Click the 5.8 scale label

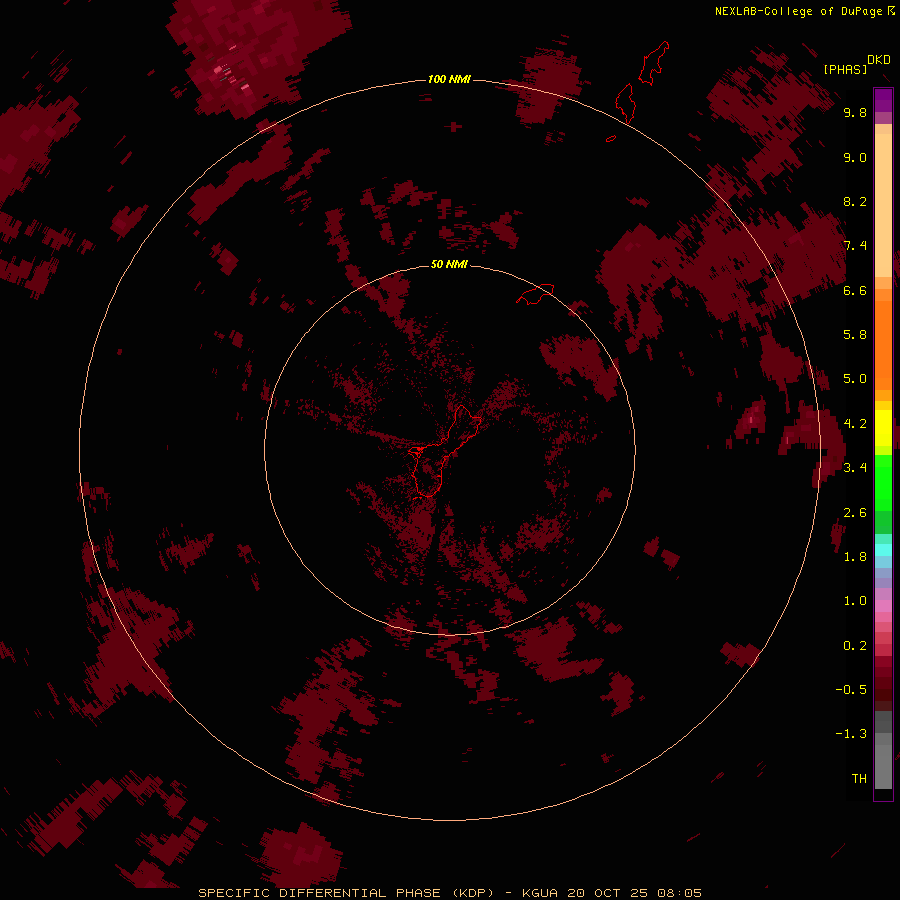click(855, 334)
